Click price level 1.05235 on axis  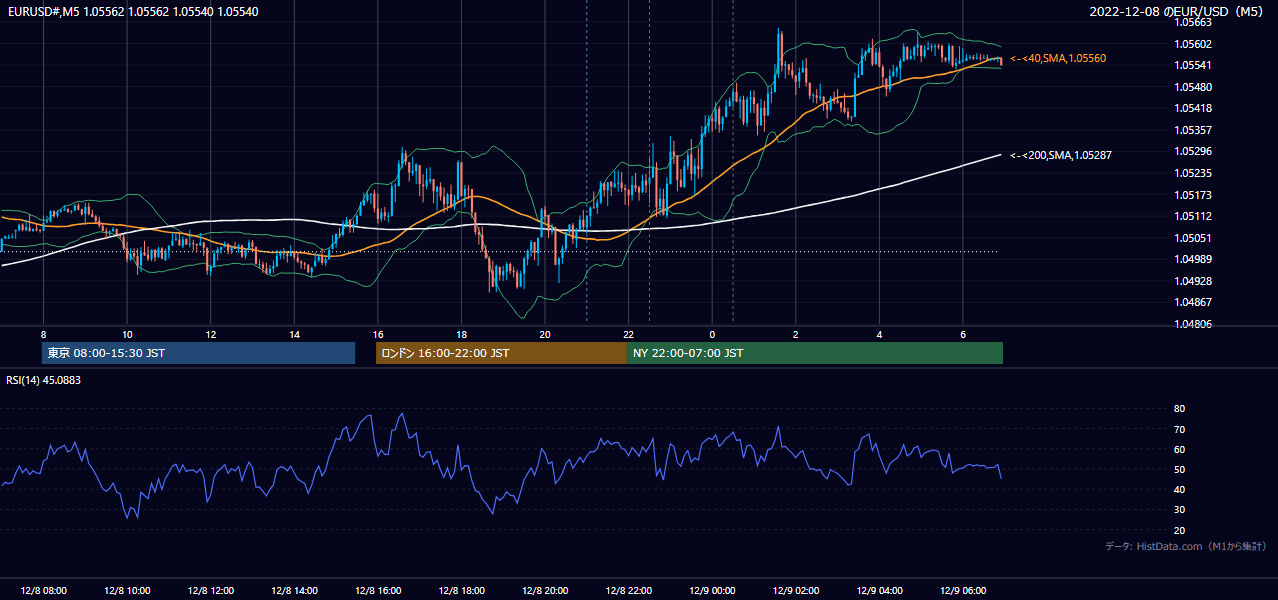pos(1191,173)
